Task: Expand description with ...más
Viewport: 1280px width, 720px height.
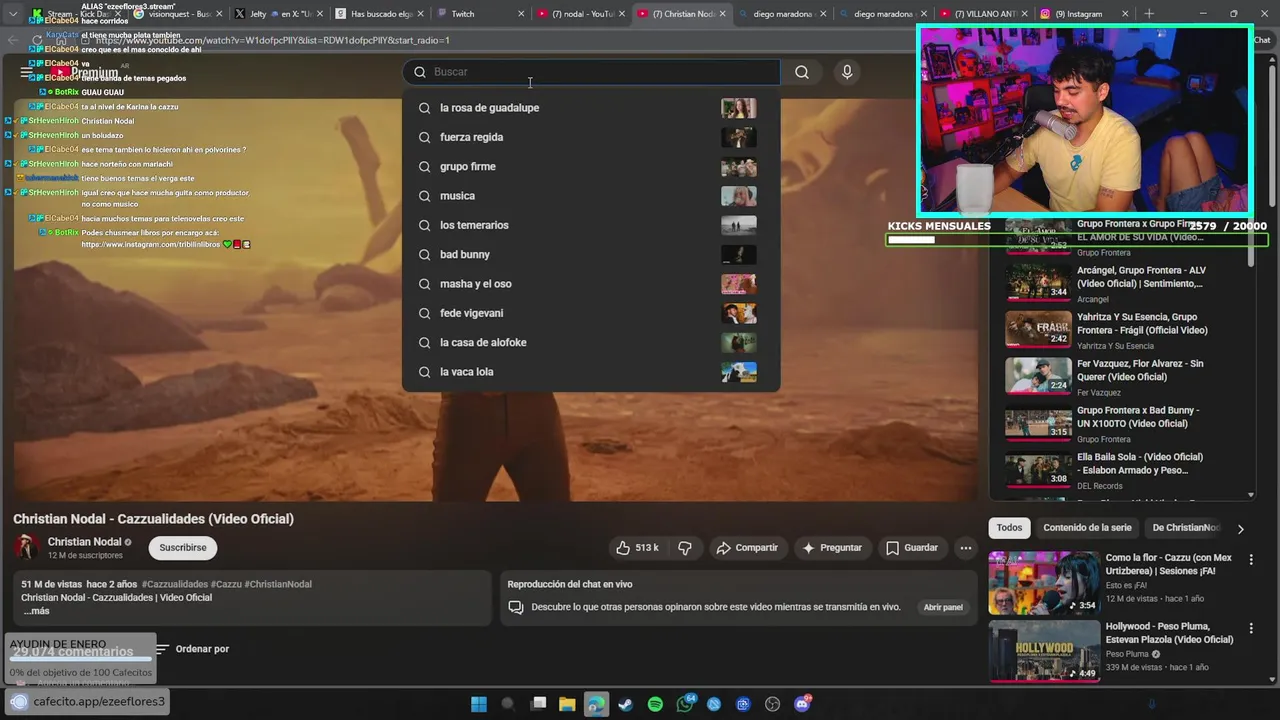Action: (36, 611)
